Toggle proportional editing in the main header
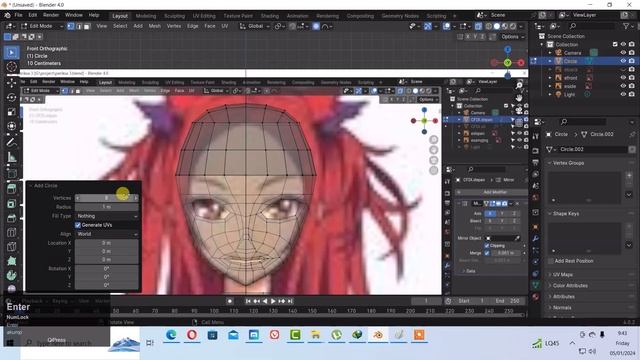The image size is (640, 360). coord(316,26)
